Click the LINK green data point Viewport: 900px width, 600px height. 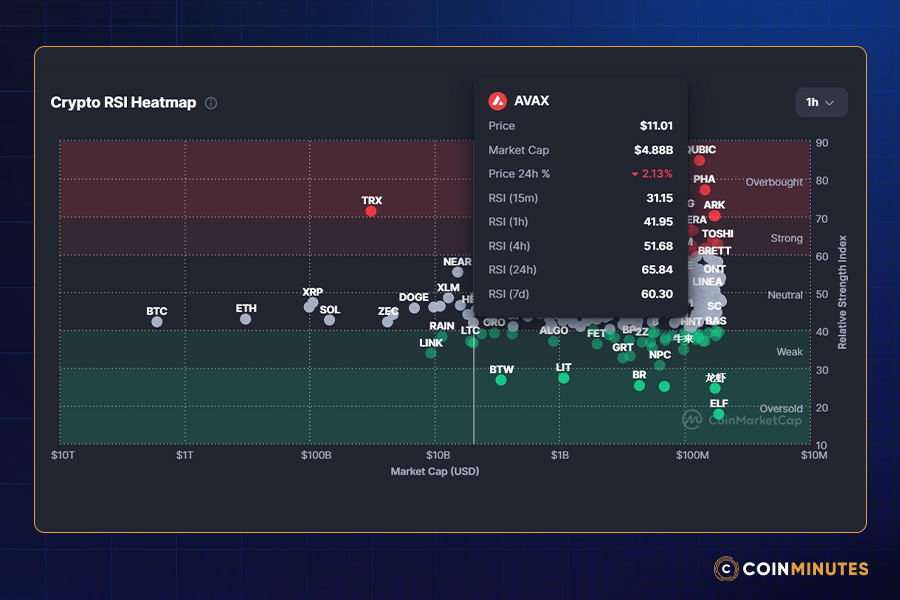coord(431,353)
